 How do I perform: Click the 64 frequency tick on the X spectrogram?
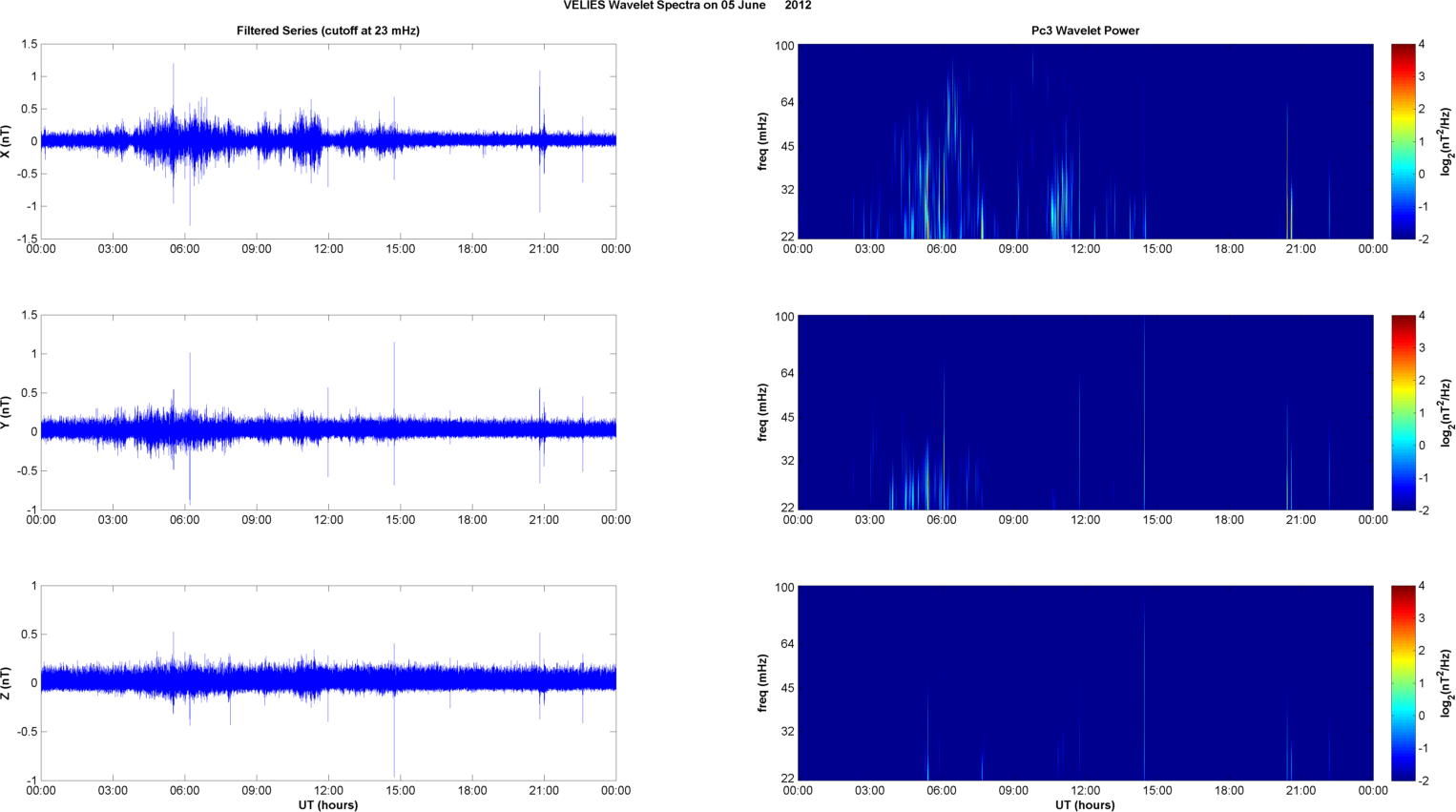[787, 102]
